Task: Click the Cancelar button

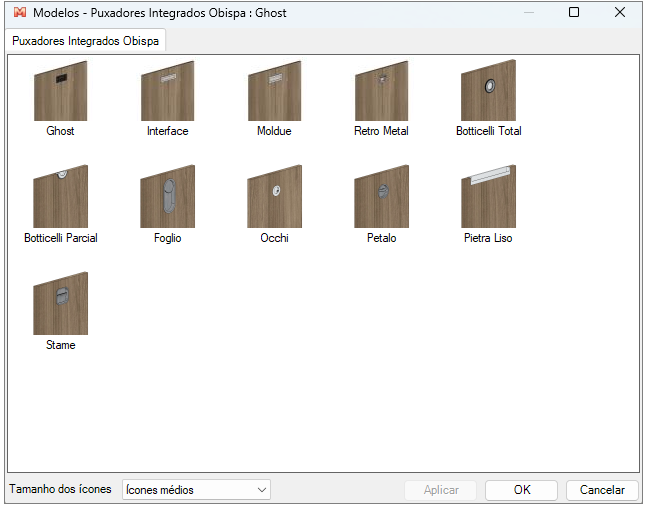Action: [602, 490]
